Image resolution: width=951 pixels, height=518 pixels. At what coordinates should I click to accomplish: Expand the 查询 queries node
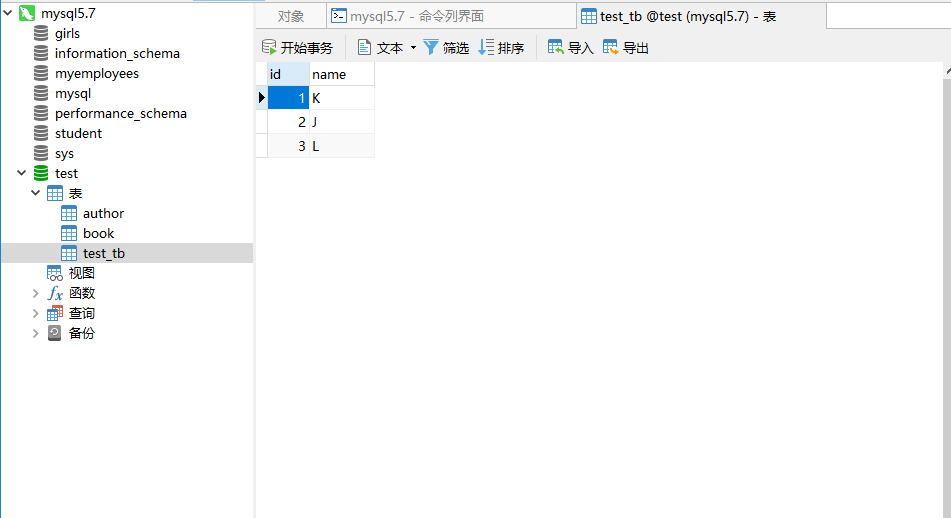pos(35,314)
